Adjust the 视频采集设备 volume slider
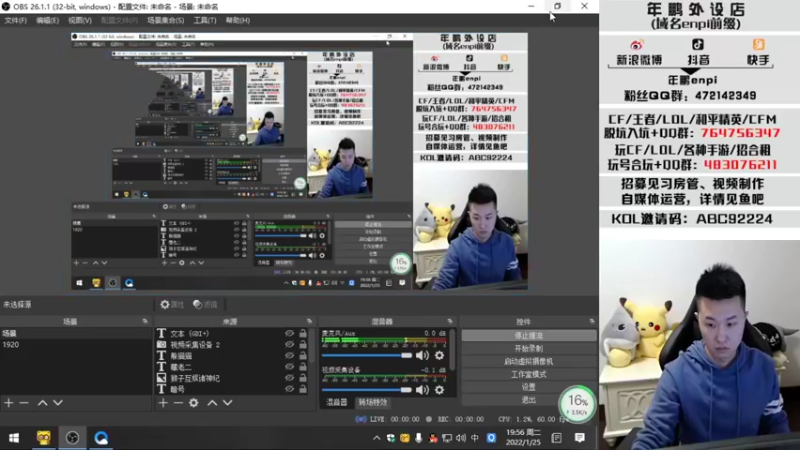 (366, 390)
